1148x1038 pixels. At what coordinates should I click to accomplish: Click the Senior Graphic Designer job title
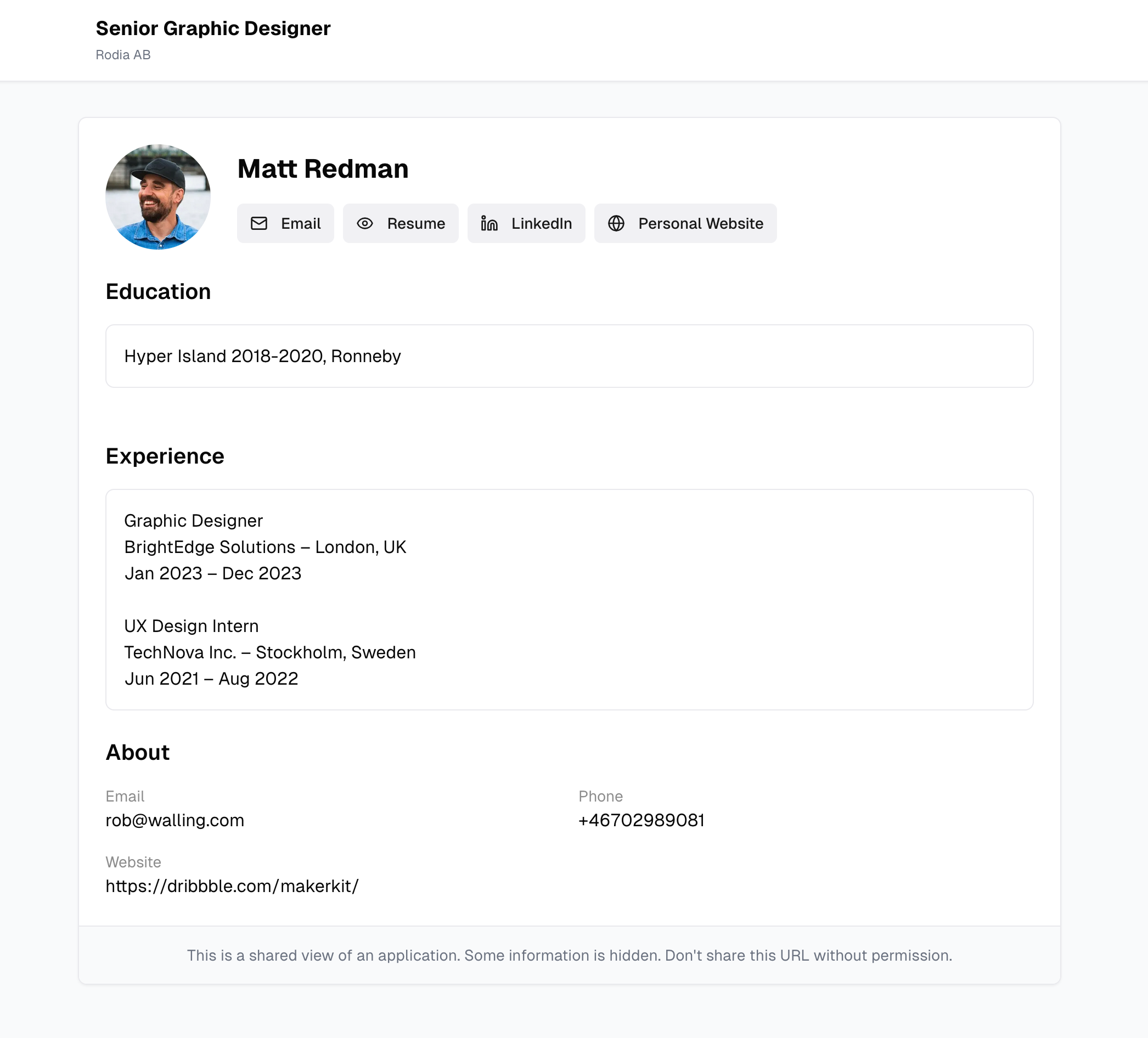[x=213, y=29]
